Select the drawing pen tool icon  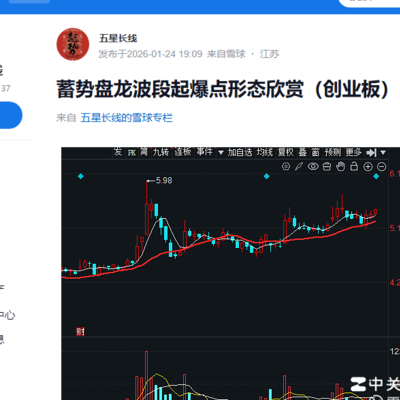[299, 166]
